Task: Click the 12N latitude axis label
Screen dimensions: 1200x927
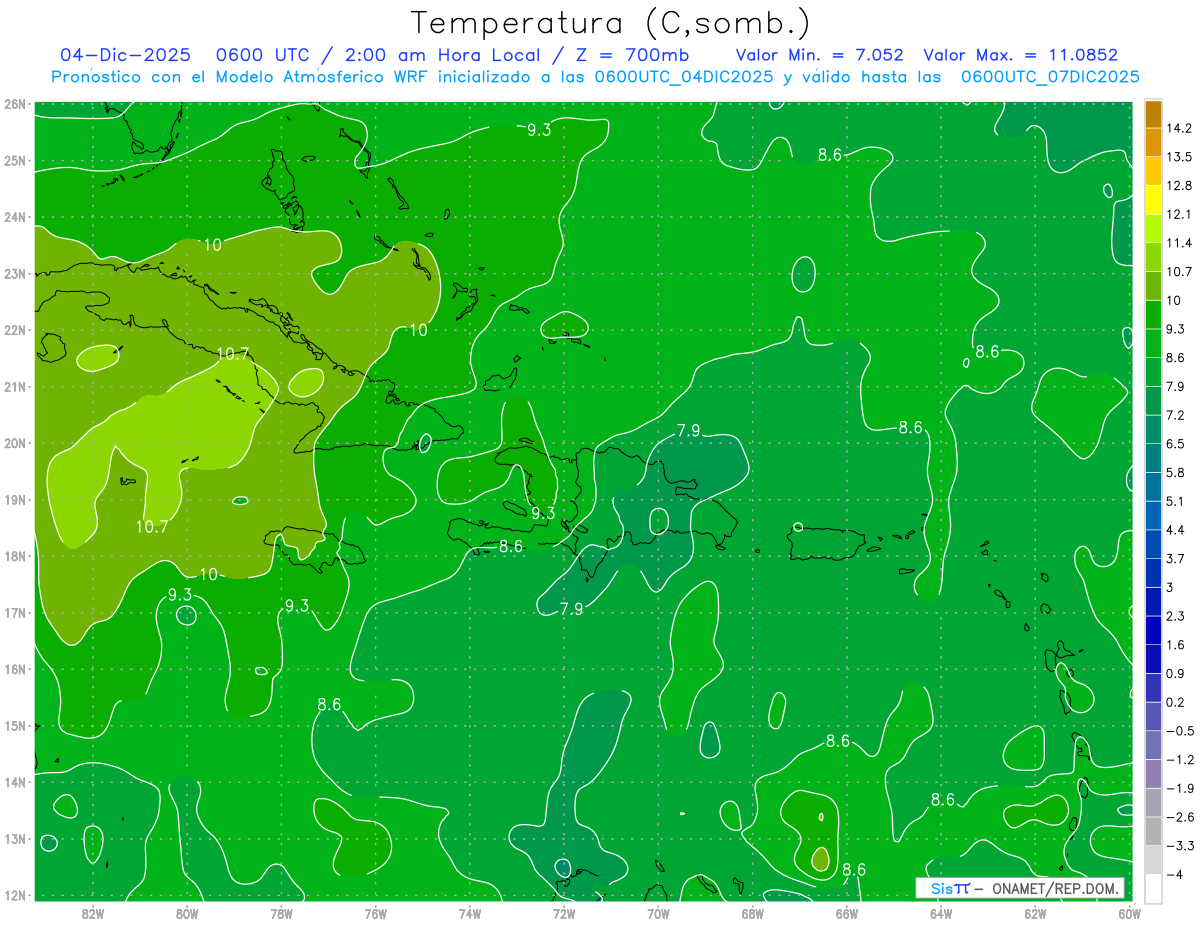Action: pyautogui.click(x=15, y=895)
